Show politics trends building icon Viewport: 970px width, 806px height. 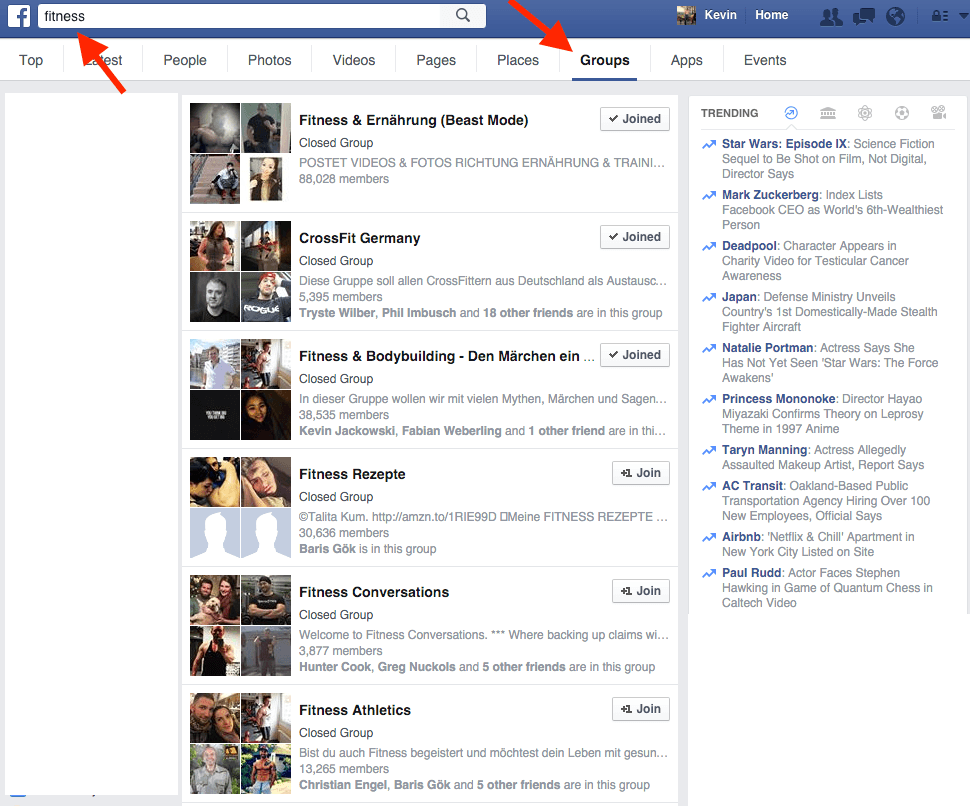828,113
